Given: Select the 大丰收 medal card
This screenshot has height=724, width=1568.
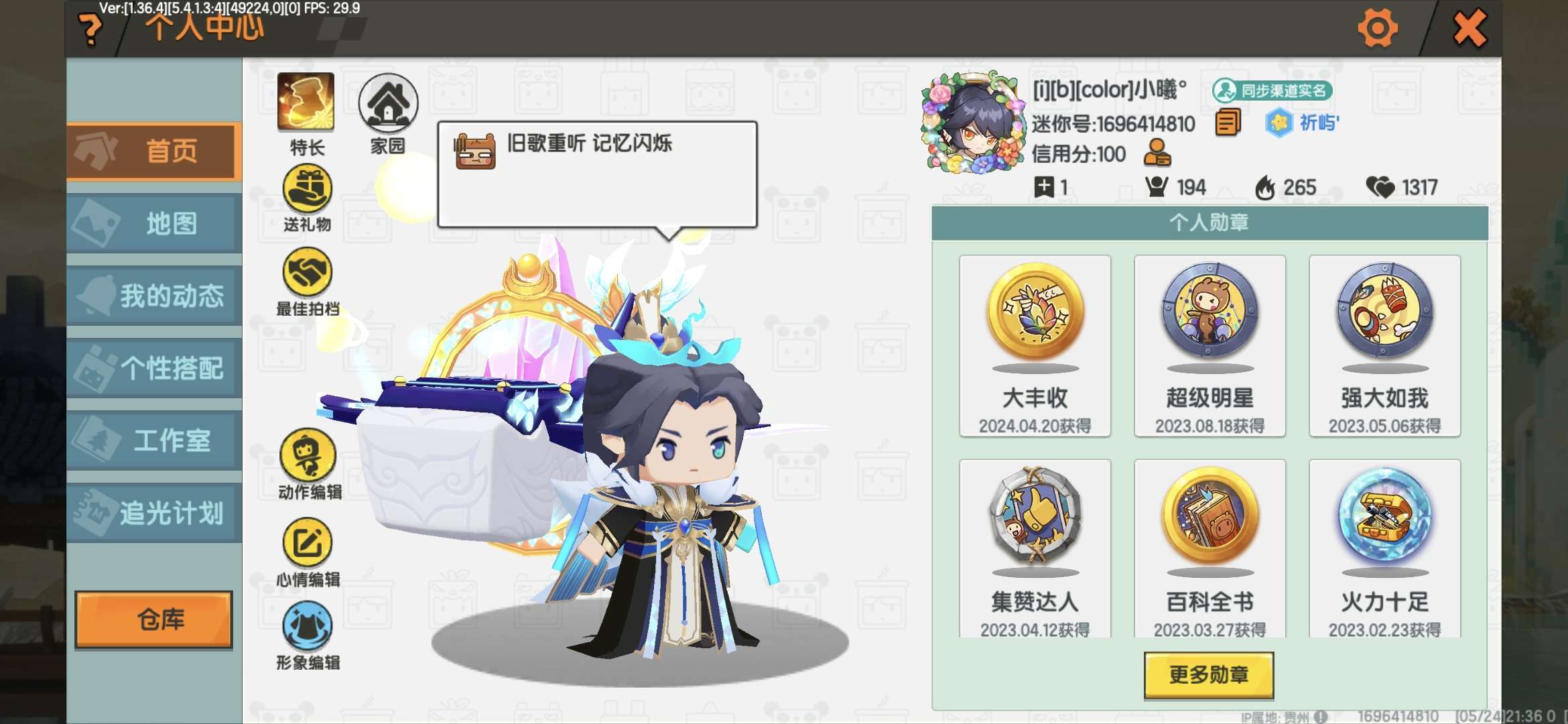Looking at the screenshot, I should [x=1035, y=346].
